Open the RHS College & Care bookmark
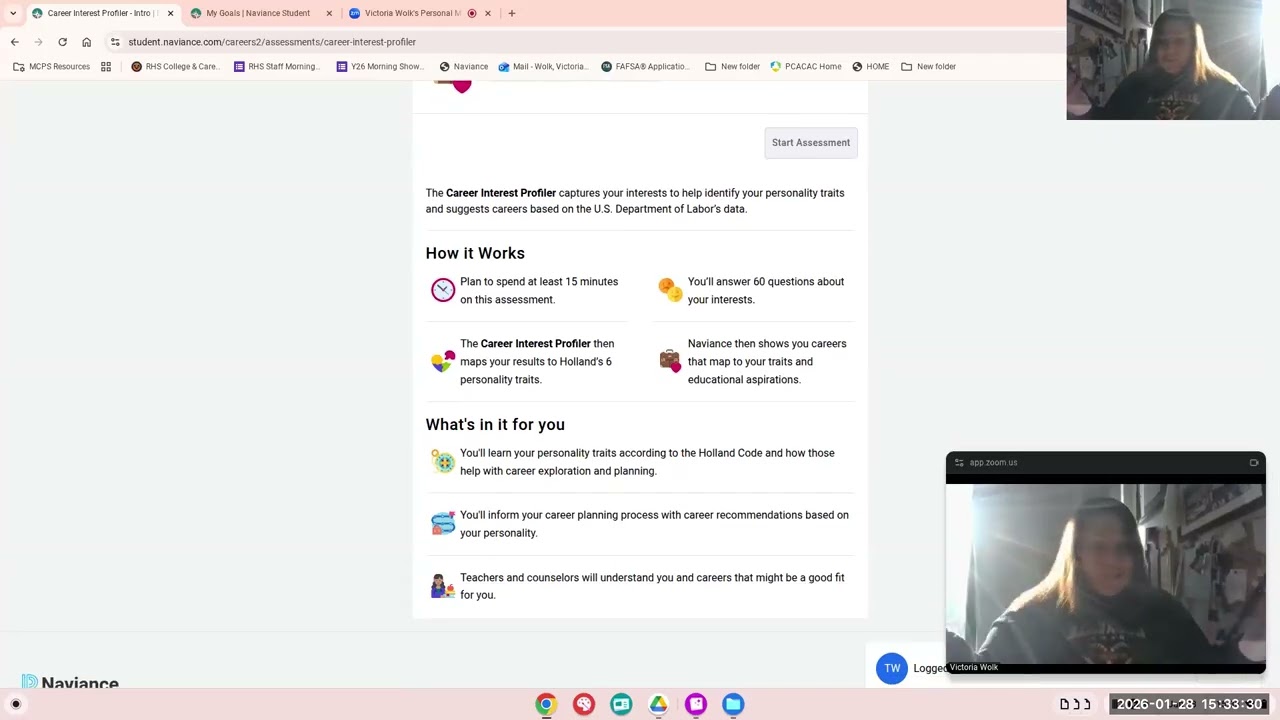Screen dimensions: 1280x720 (x=176, y=66)
